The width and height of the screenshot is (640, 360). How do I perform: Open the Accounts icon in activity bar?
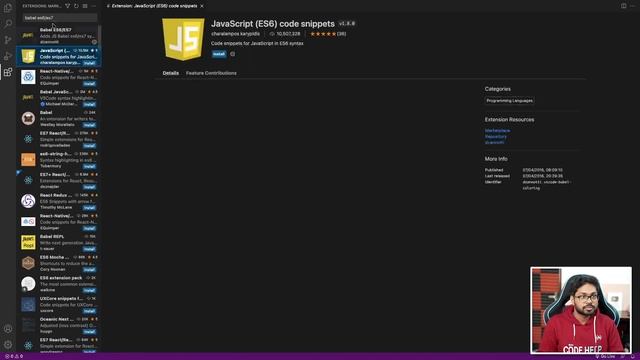(8, 329)
